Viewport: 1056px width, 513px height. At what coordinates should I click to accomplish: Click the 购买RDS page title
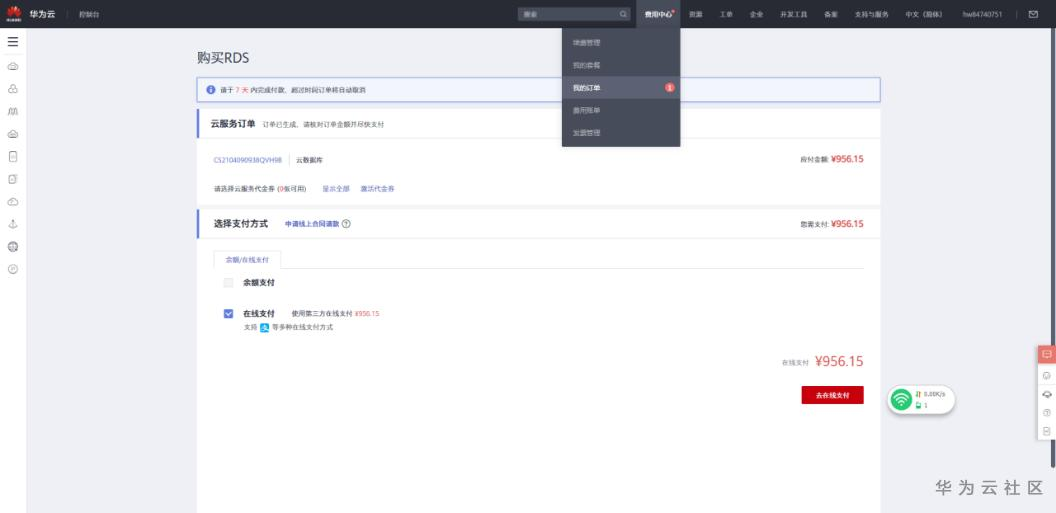coord(223,58)
